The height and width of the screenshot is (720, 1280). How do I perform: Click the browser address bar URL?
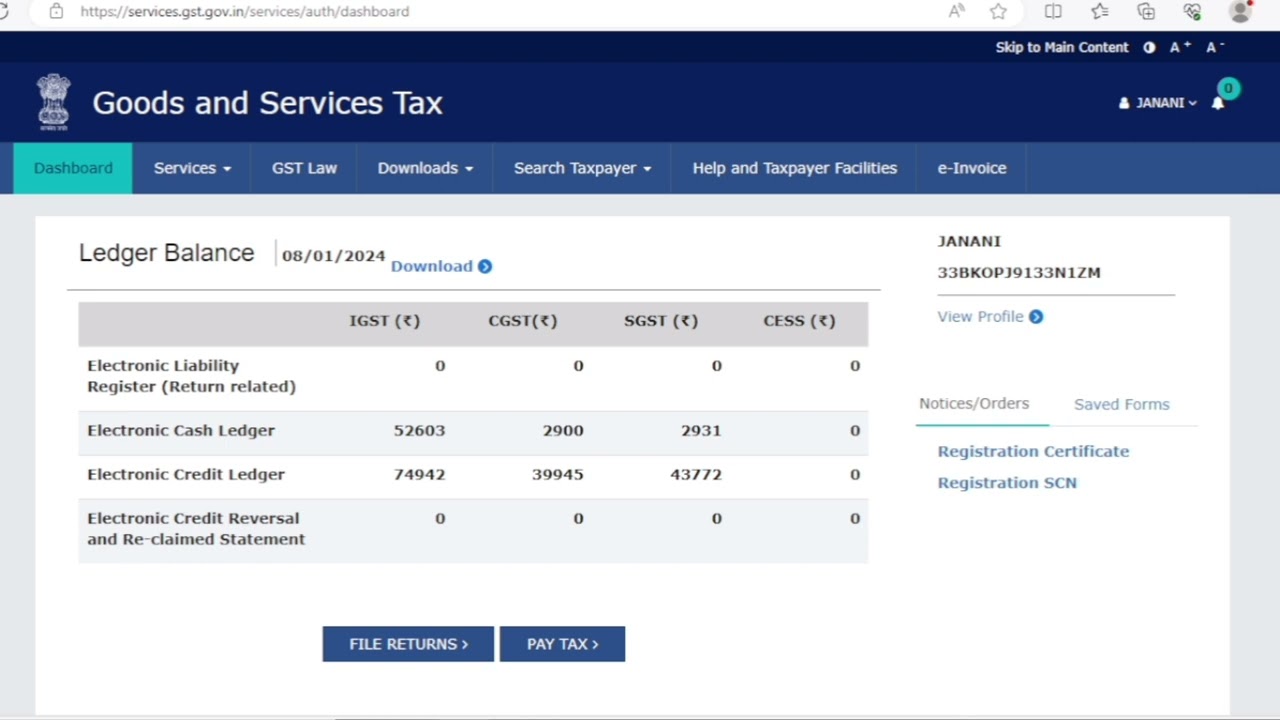pos(245,11)
